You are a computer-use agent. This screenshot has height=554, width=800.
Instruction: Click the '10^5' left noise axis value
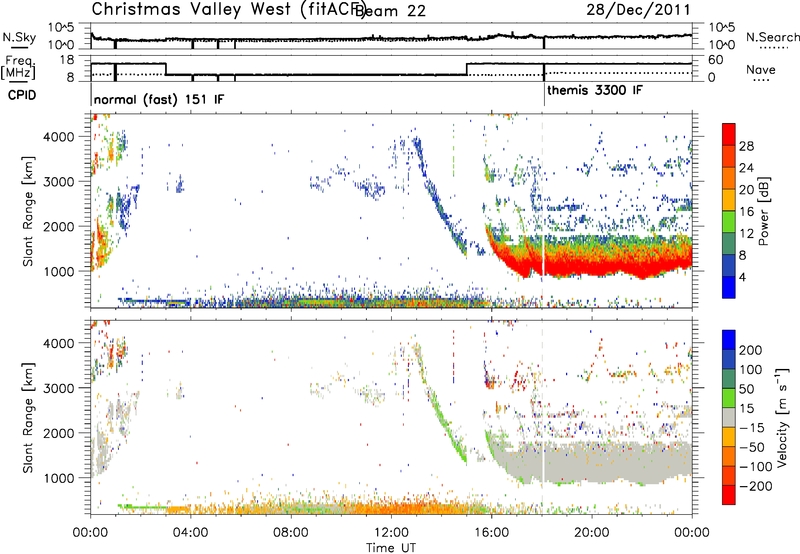(x=61, y=28)
